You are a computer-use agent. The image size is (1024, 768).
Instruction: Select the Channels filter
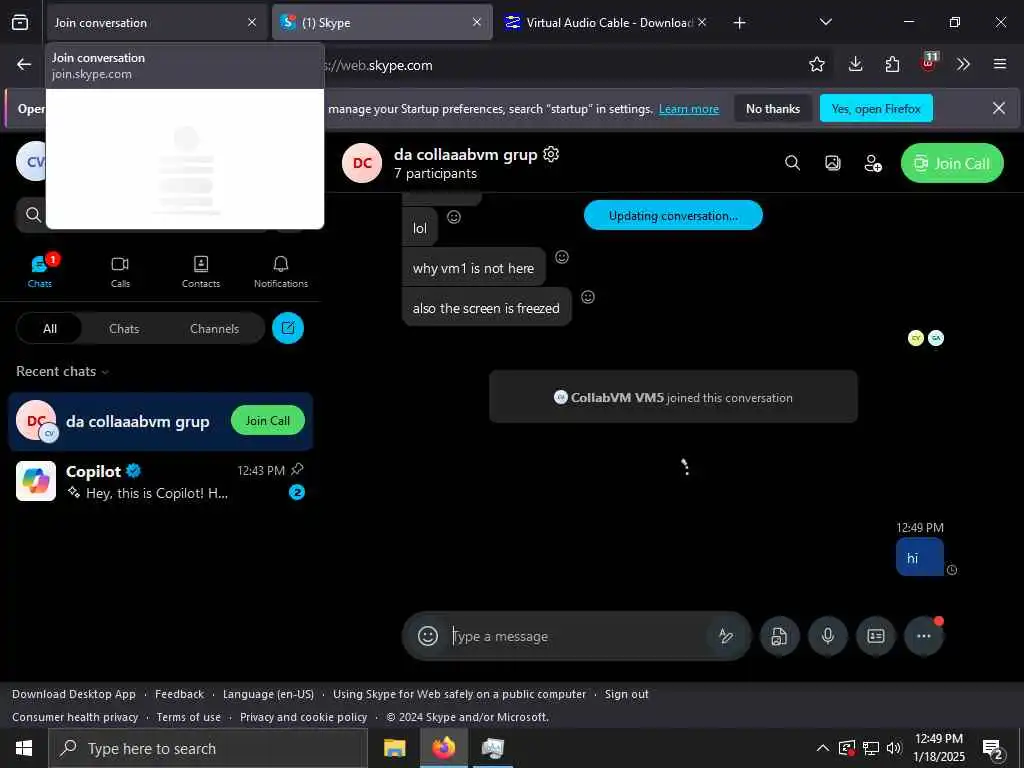(x=214, y=328)
